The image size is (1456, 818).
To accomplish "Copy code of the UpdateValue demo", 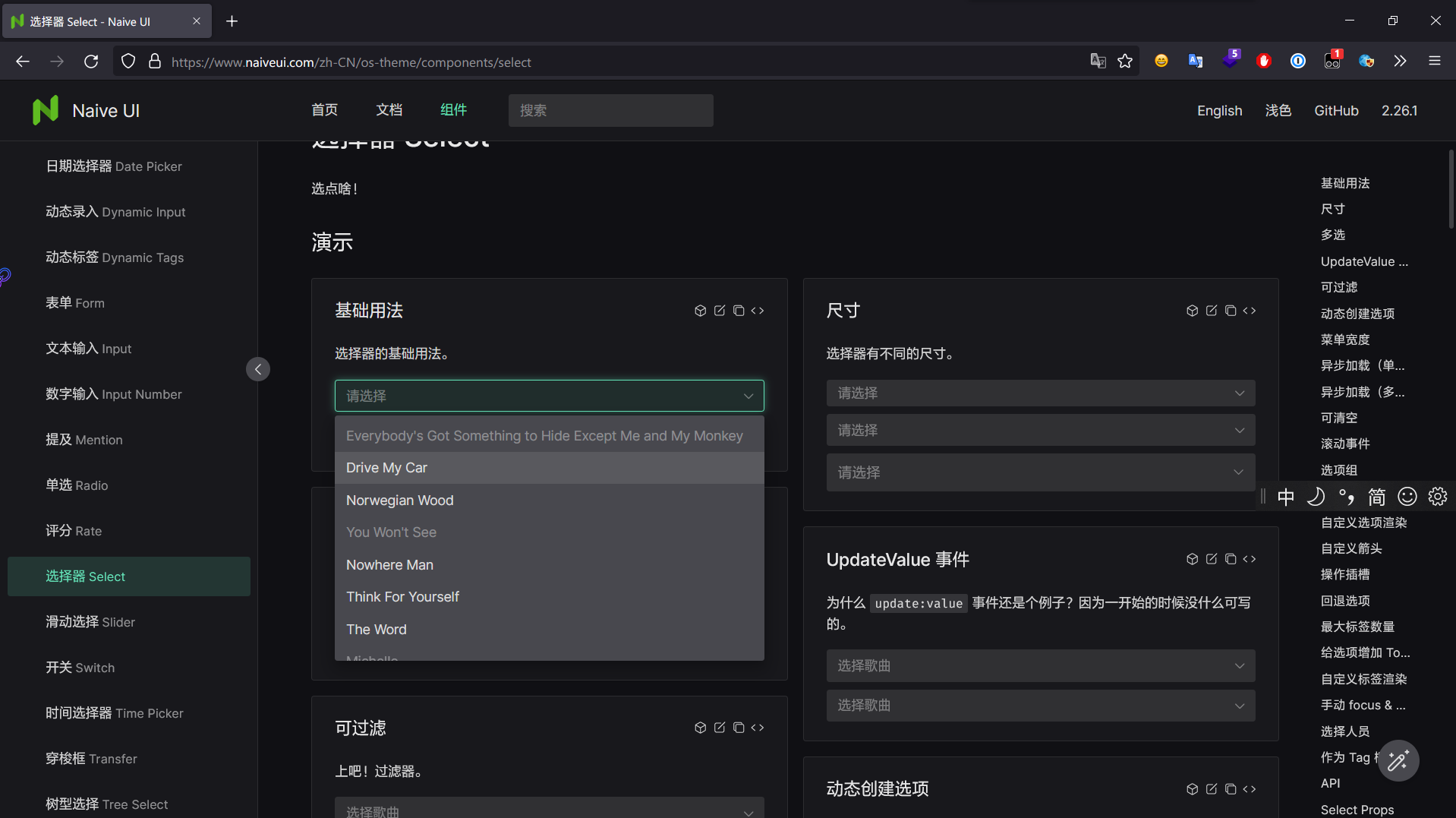I will click(x=1231, y=559).
